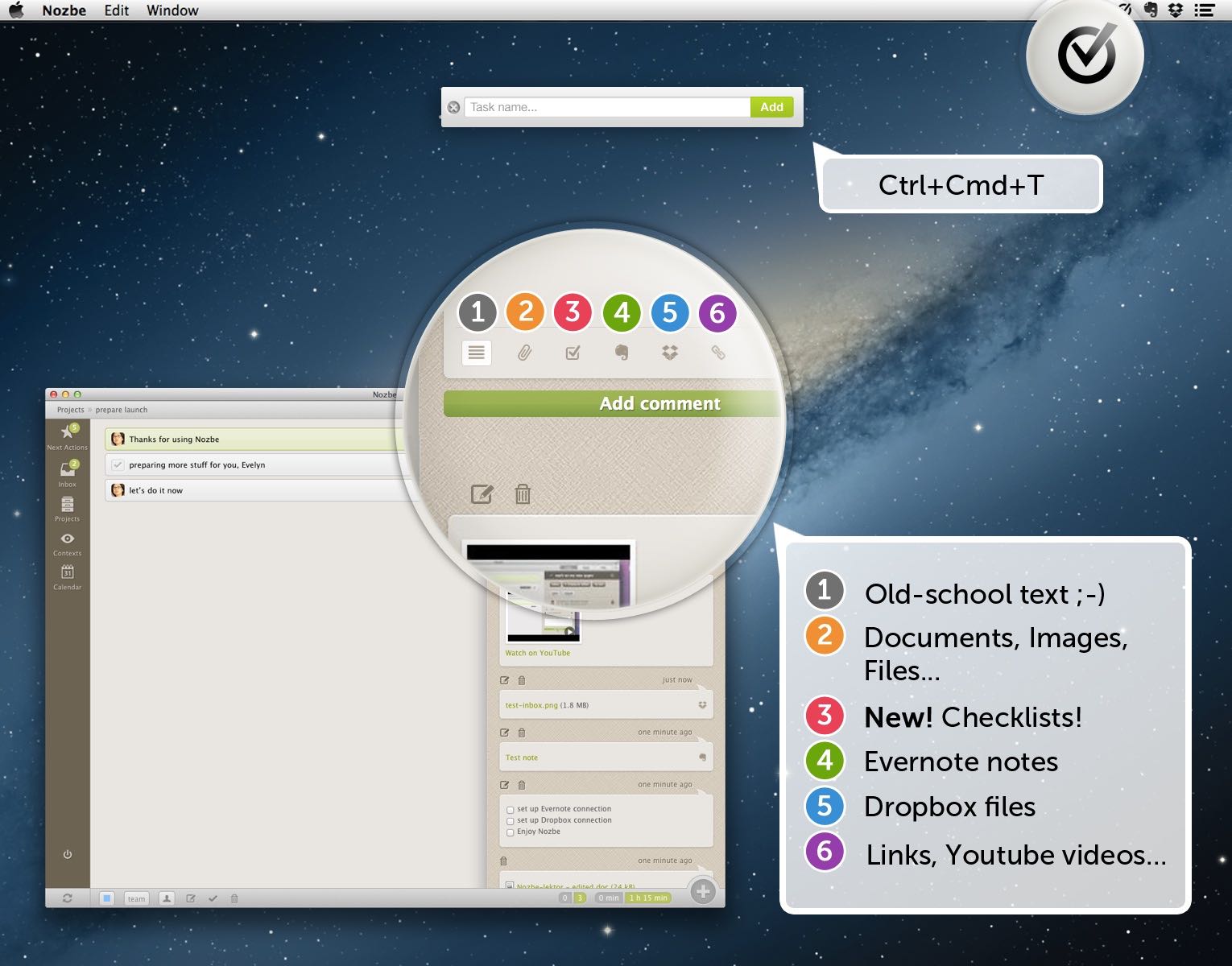Check off 'preparing more stuff for you, Evelyn'
This screenshot has width=1232, height=966.
(x=118, y=464)
